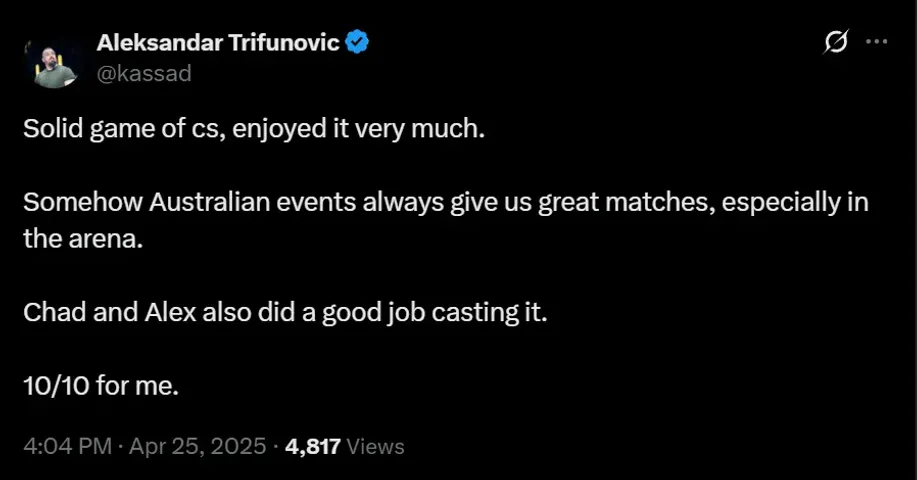The image size is (917, 480).
Task: Click the Apr 25, 2025 date
Action: coord(198,447)
